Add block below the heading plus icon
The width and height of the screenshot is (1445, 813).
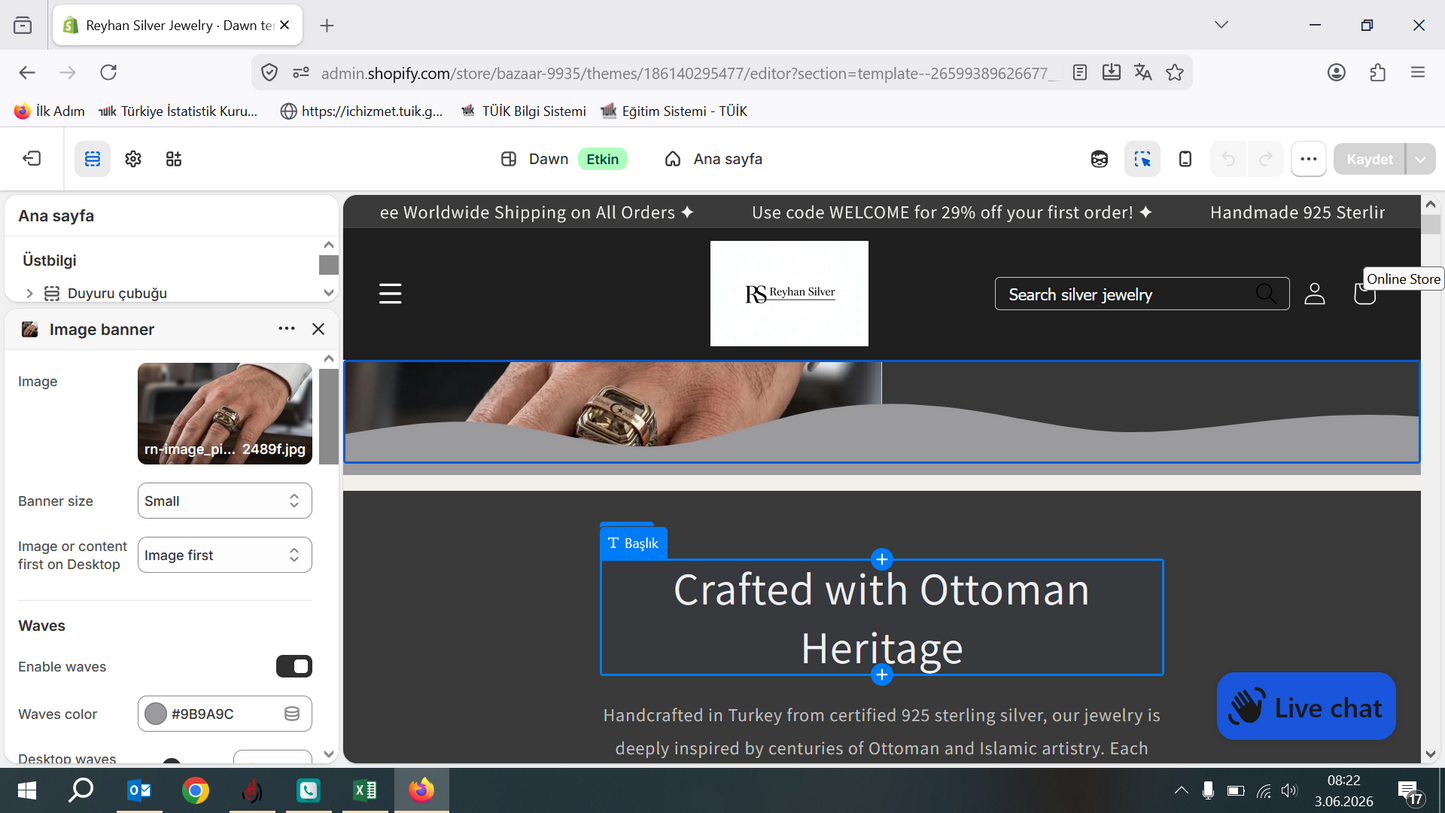tap(881, 675)
